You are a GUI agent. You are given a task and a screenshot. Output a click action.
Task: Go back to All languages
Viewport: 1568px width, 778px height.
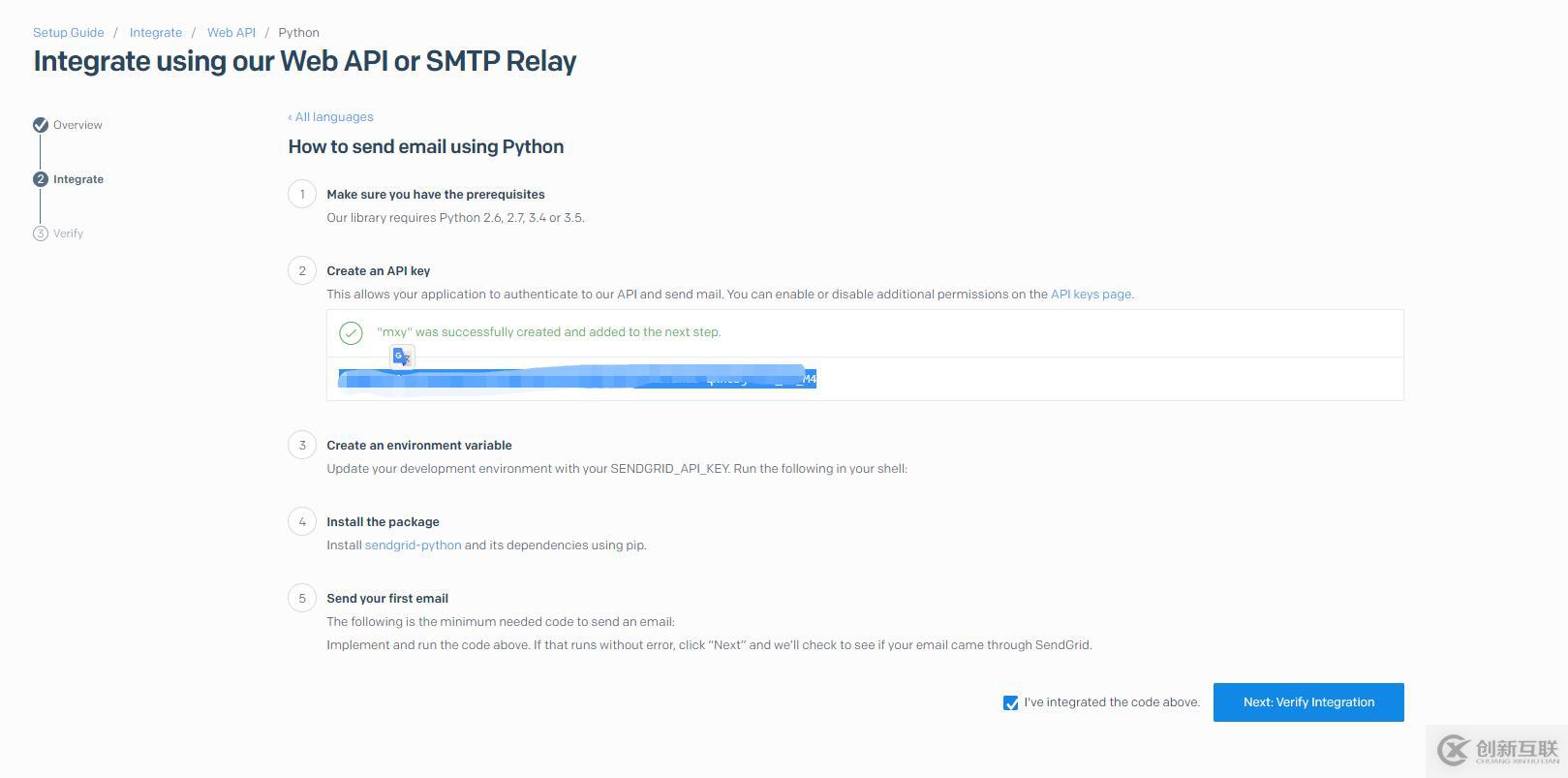[331, 117]
